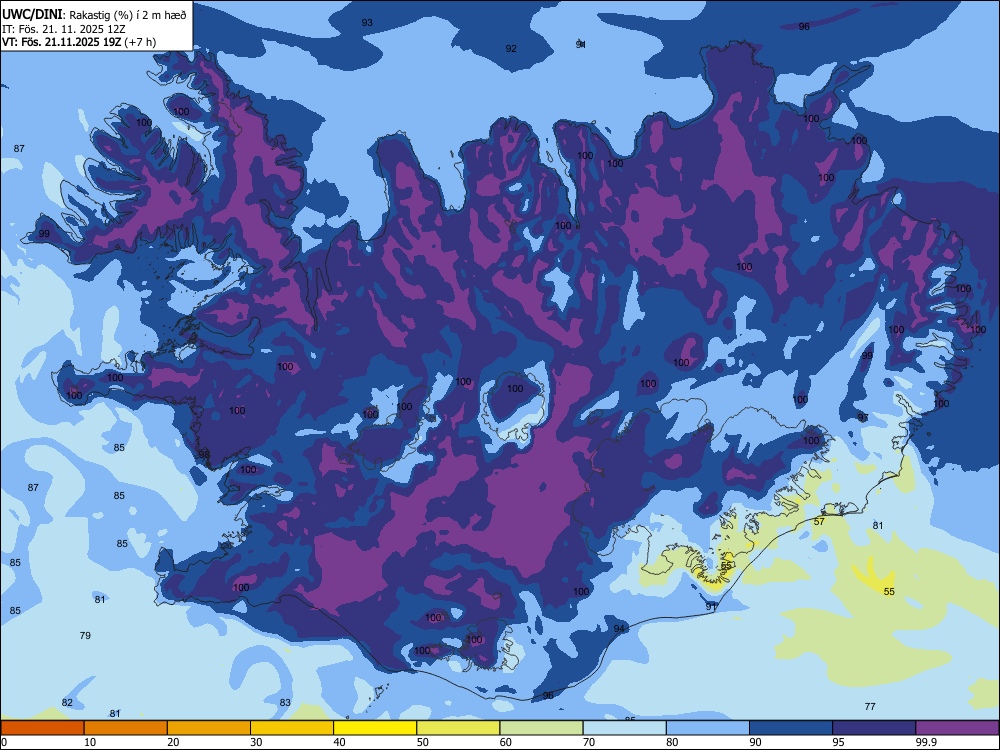Click the '77' humidity value over the sea
The width and height of the screenshot is (1000, 750).
point(870,706)
